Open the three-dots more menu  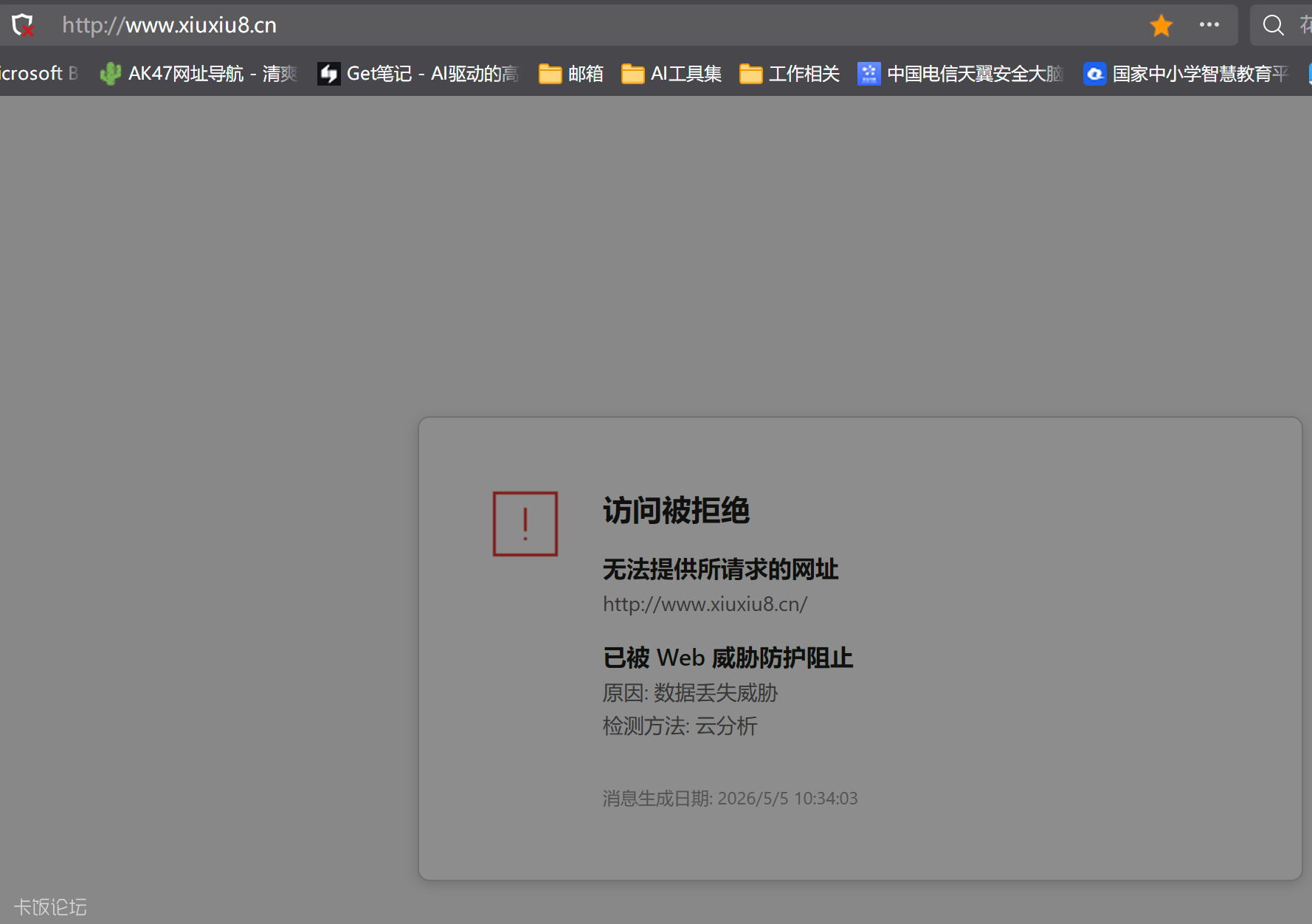pos(1209,24)
